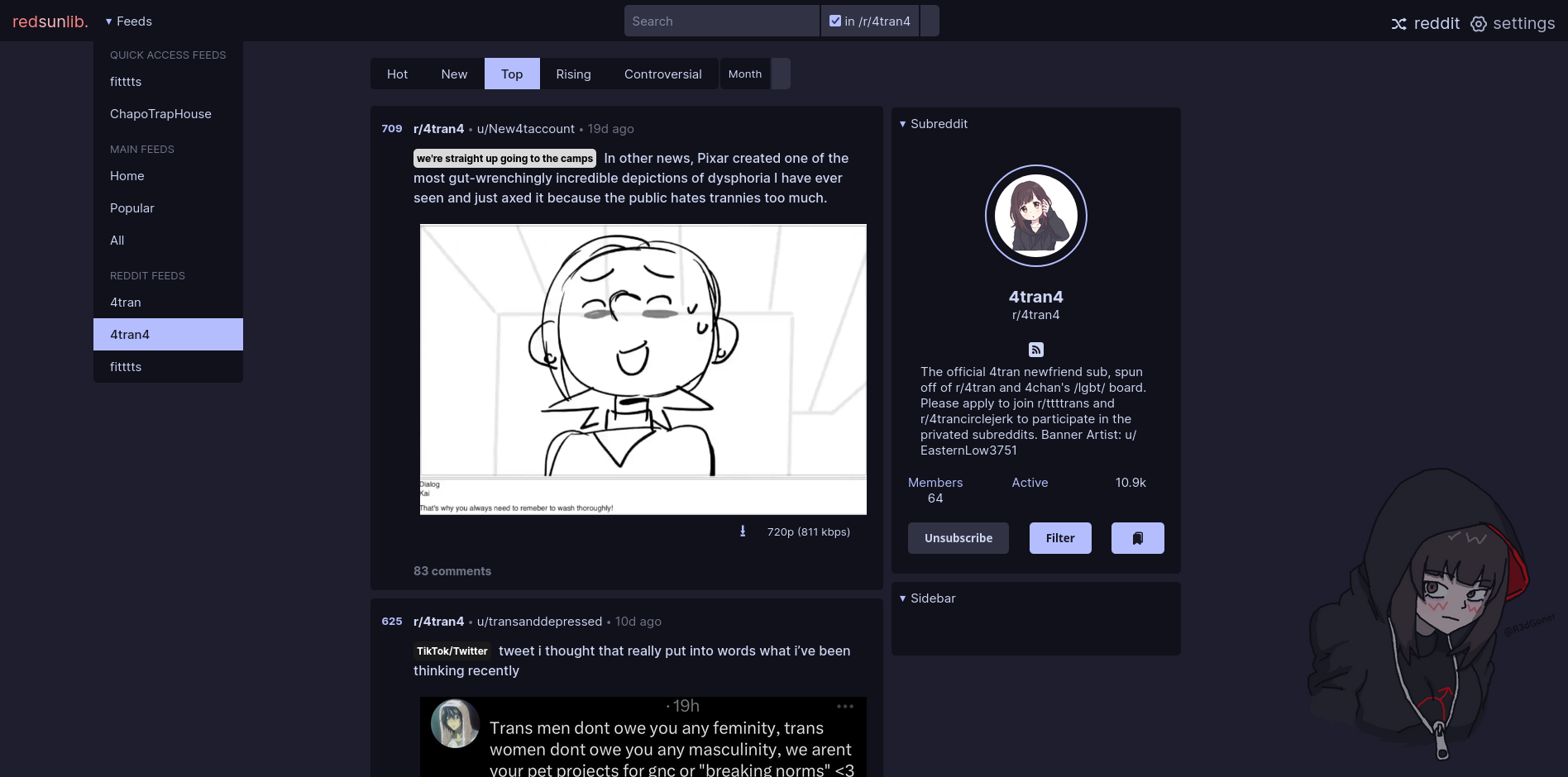
Task: Select the Top sort tab
Action: [512, 74]
